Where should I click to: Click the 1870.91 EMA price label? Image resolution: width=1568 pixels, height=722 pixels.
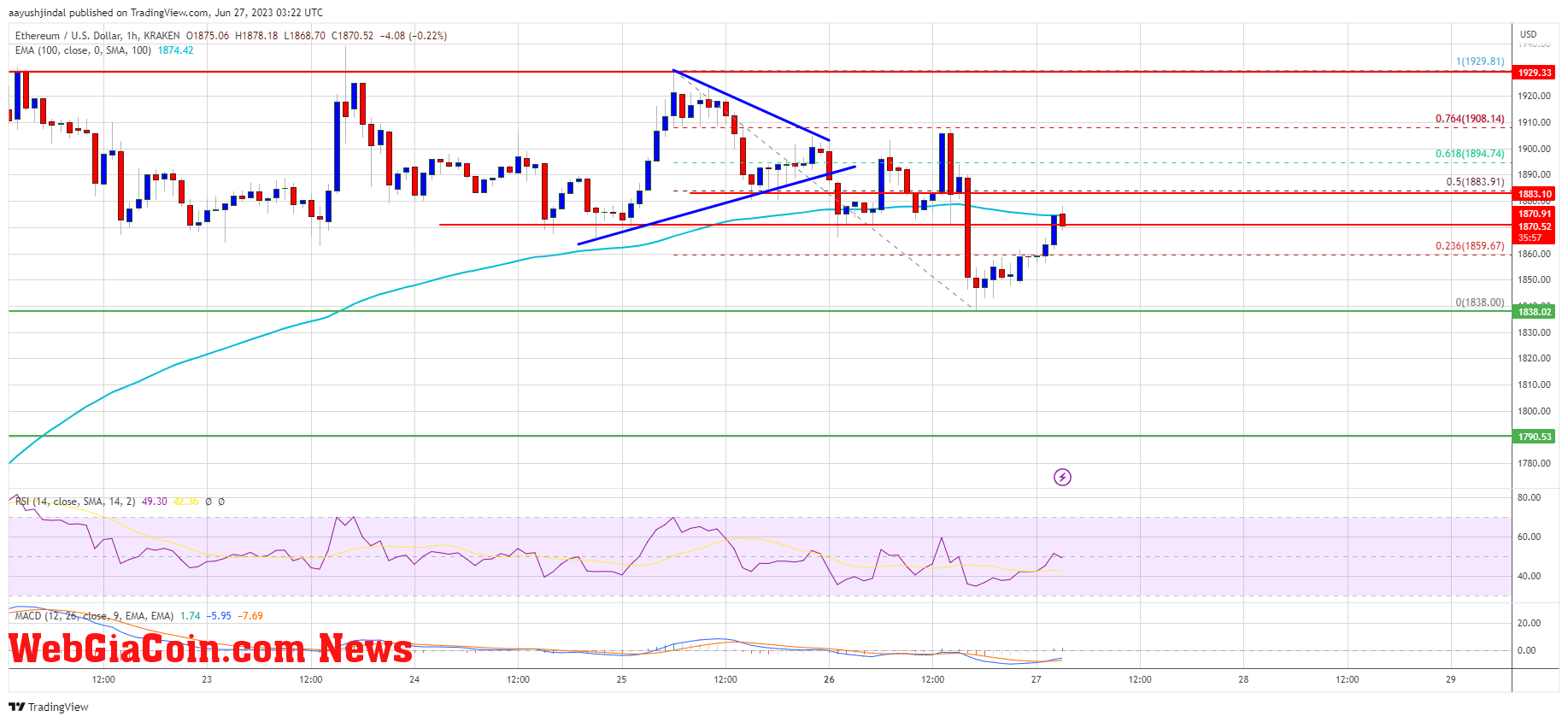pyautogui.click(x=1535, y=214)
